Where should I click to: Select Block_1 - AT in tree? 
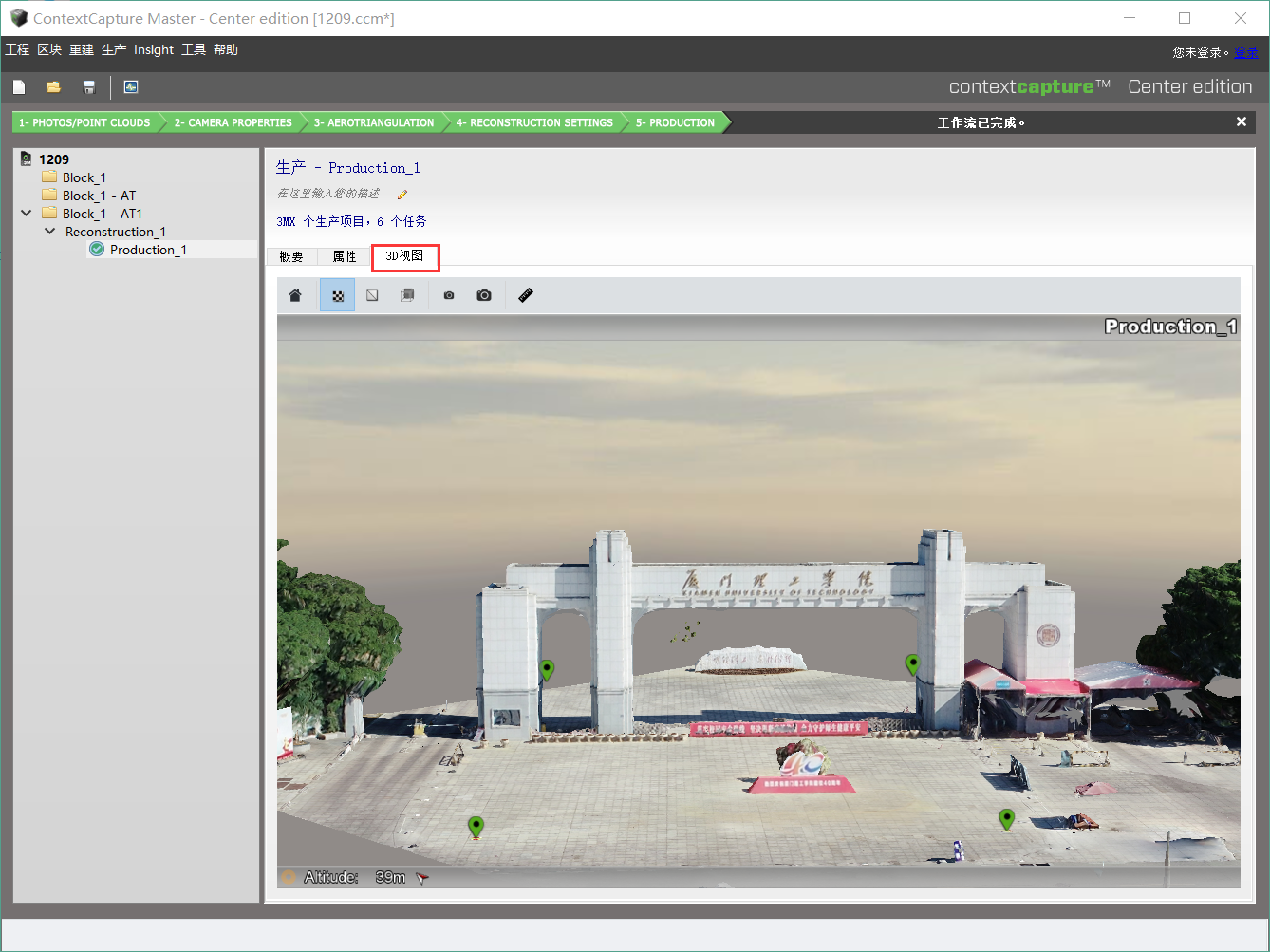(99, 196)
